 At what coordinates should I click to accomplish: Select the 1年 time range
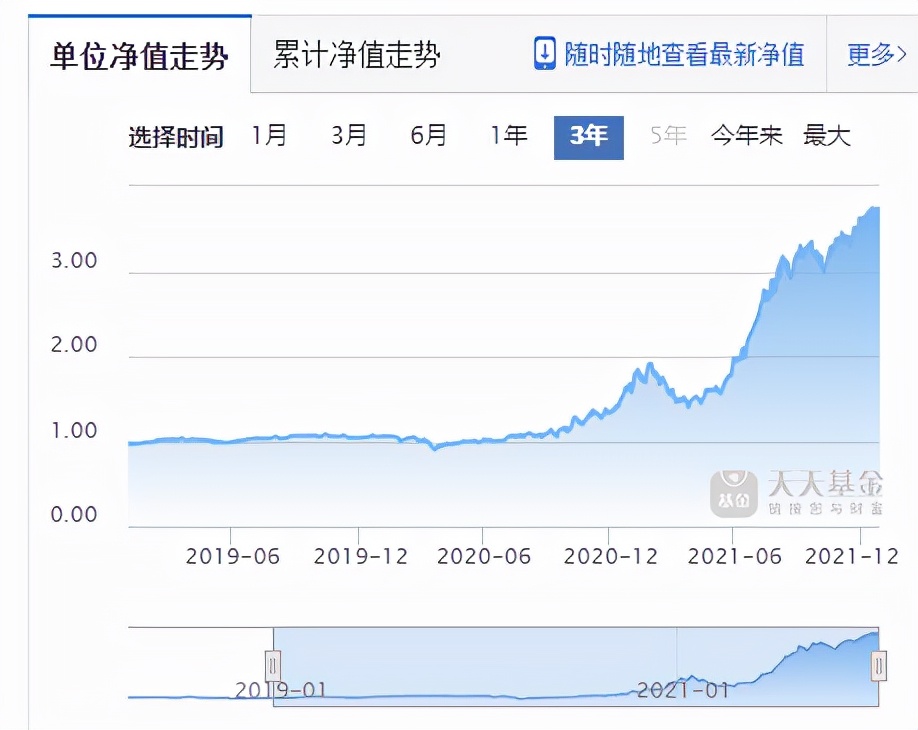coord(507,137)
